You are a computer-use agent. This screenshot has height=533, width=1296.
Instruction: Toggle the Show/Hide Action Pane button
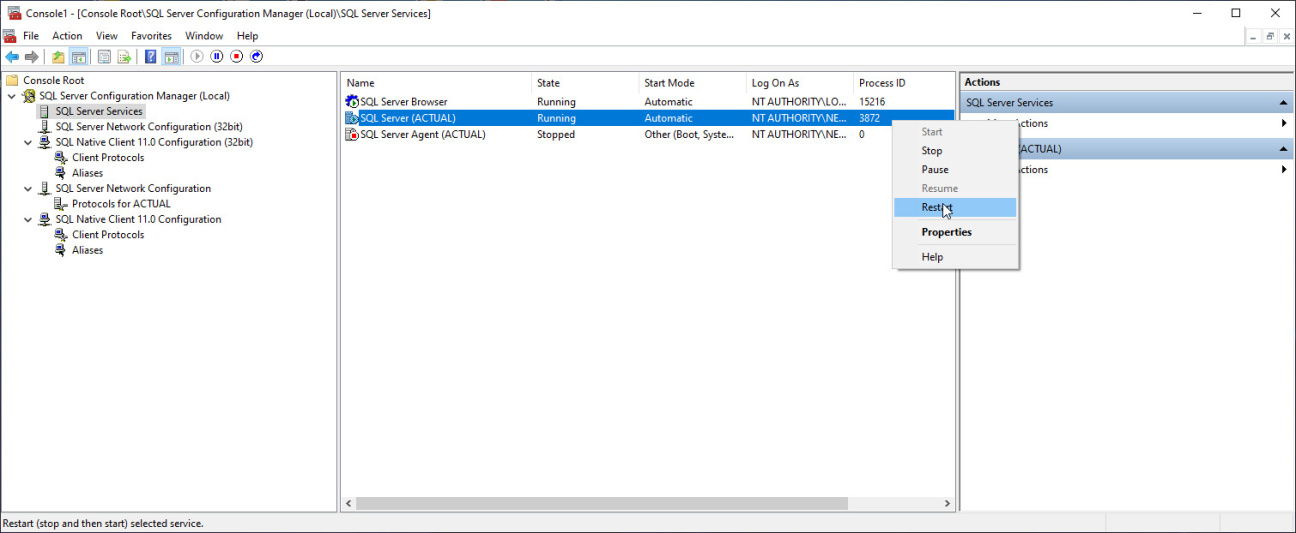pyautogui.click(x=171, y=57)
